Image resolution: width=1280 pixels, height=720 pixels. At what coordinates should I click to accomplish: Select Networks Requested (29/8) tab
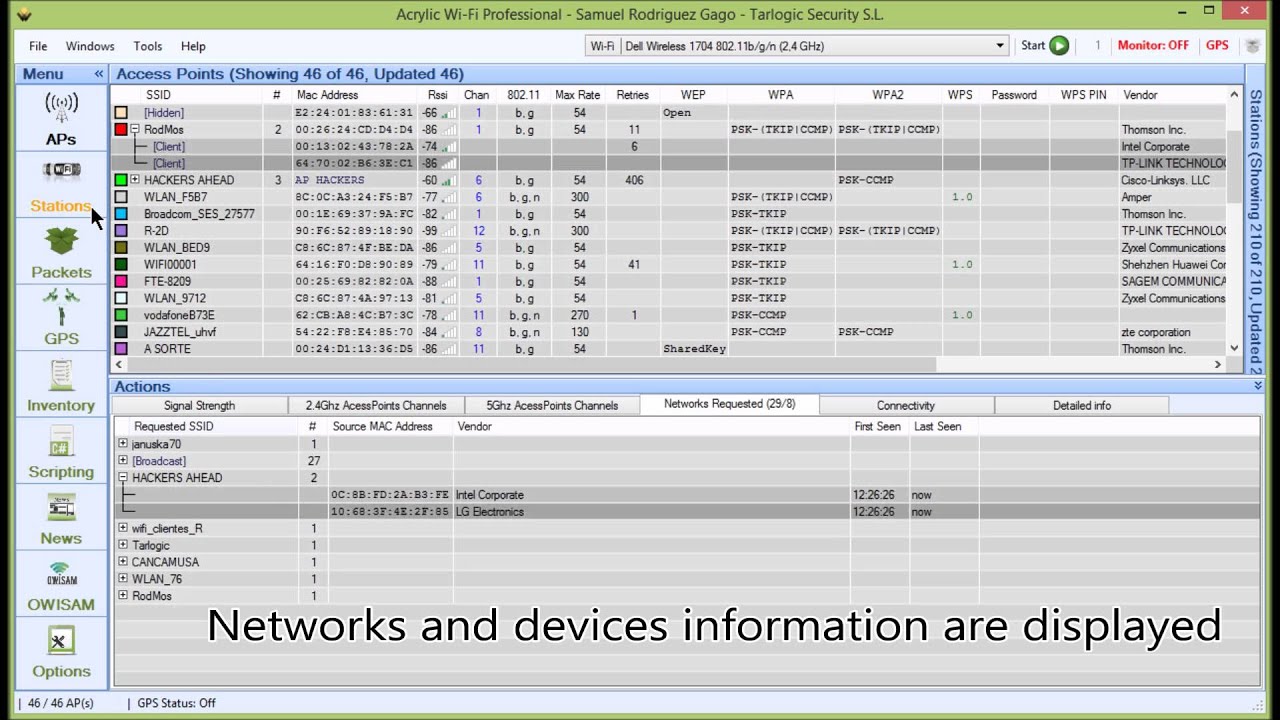pos(729,404)
